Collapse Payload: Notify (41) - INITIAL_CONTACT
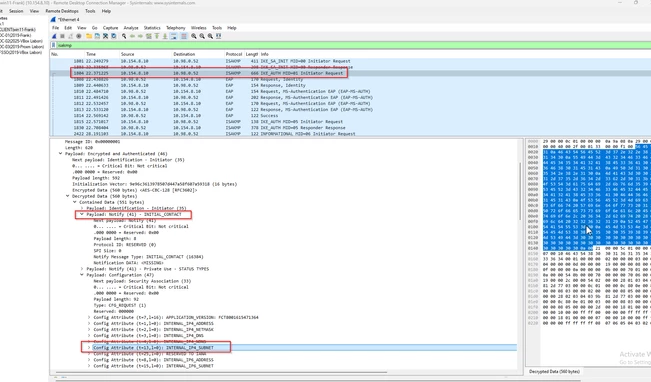The image size is (651, 382). click(82, 214)
